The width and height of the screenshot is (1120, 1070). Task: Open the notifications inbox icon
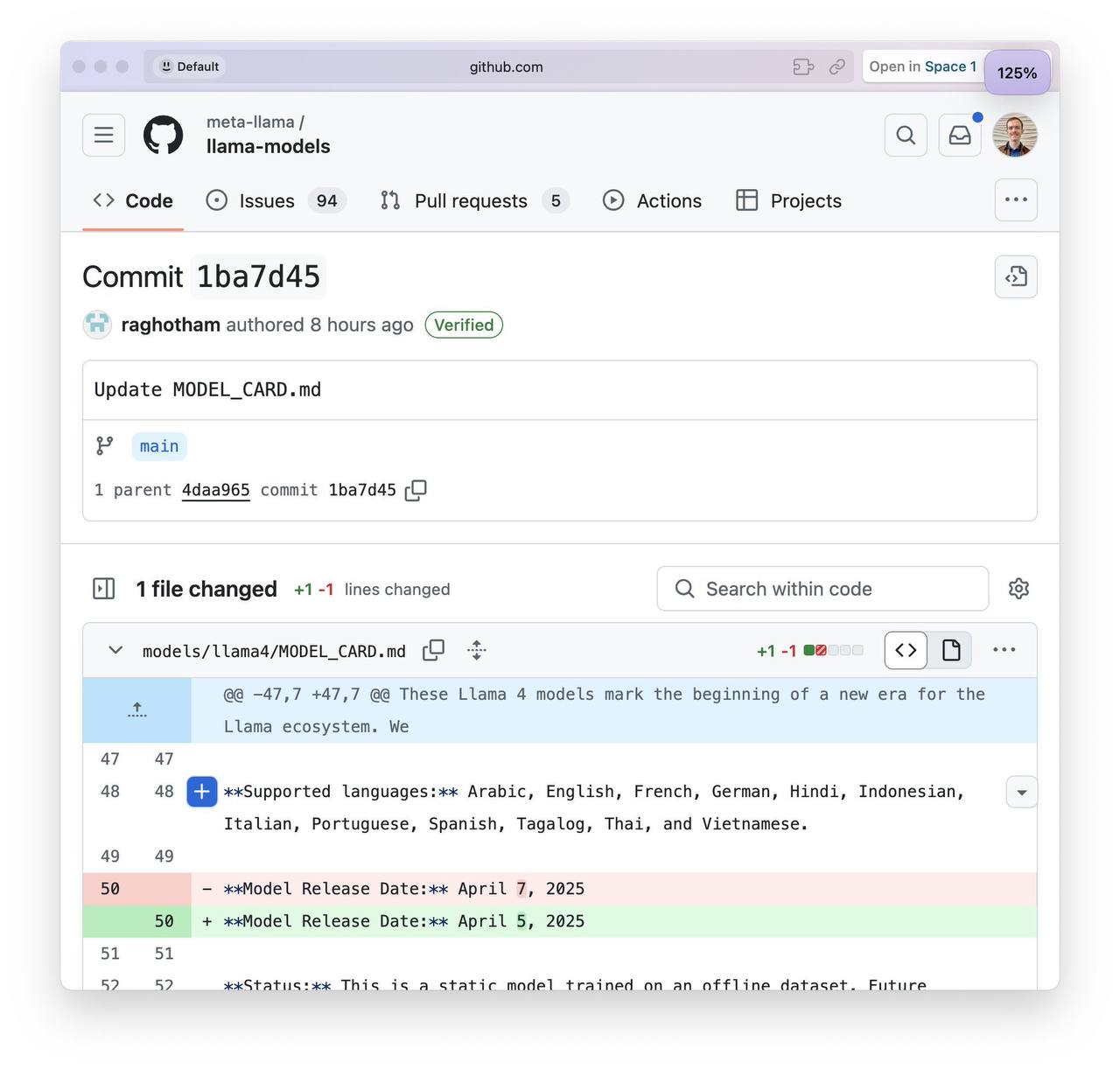(x=960, y=135)
